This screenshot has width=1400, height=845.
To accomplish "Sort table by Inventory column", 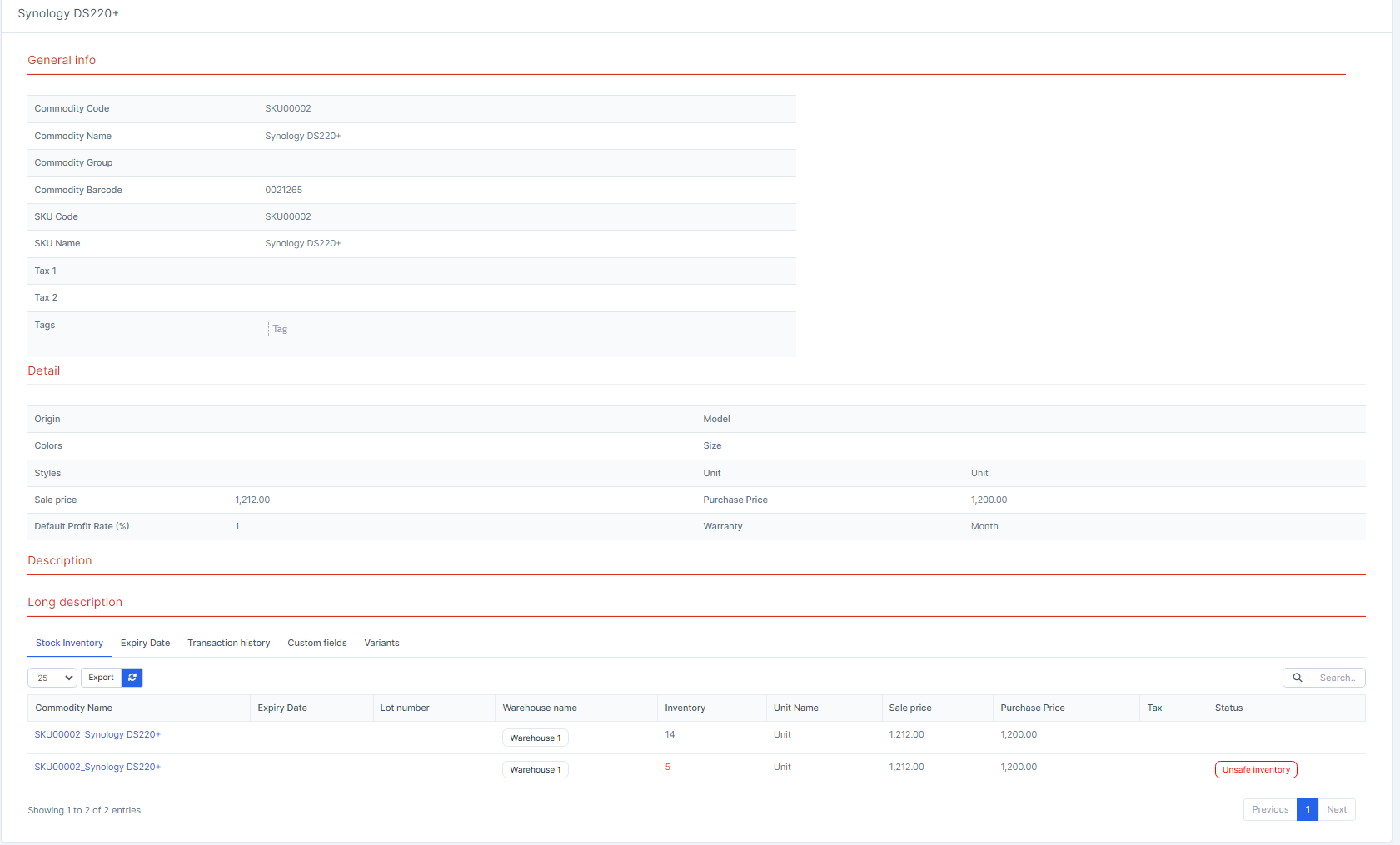I will tap(685, 708).
